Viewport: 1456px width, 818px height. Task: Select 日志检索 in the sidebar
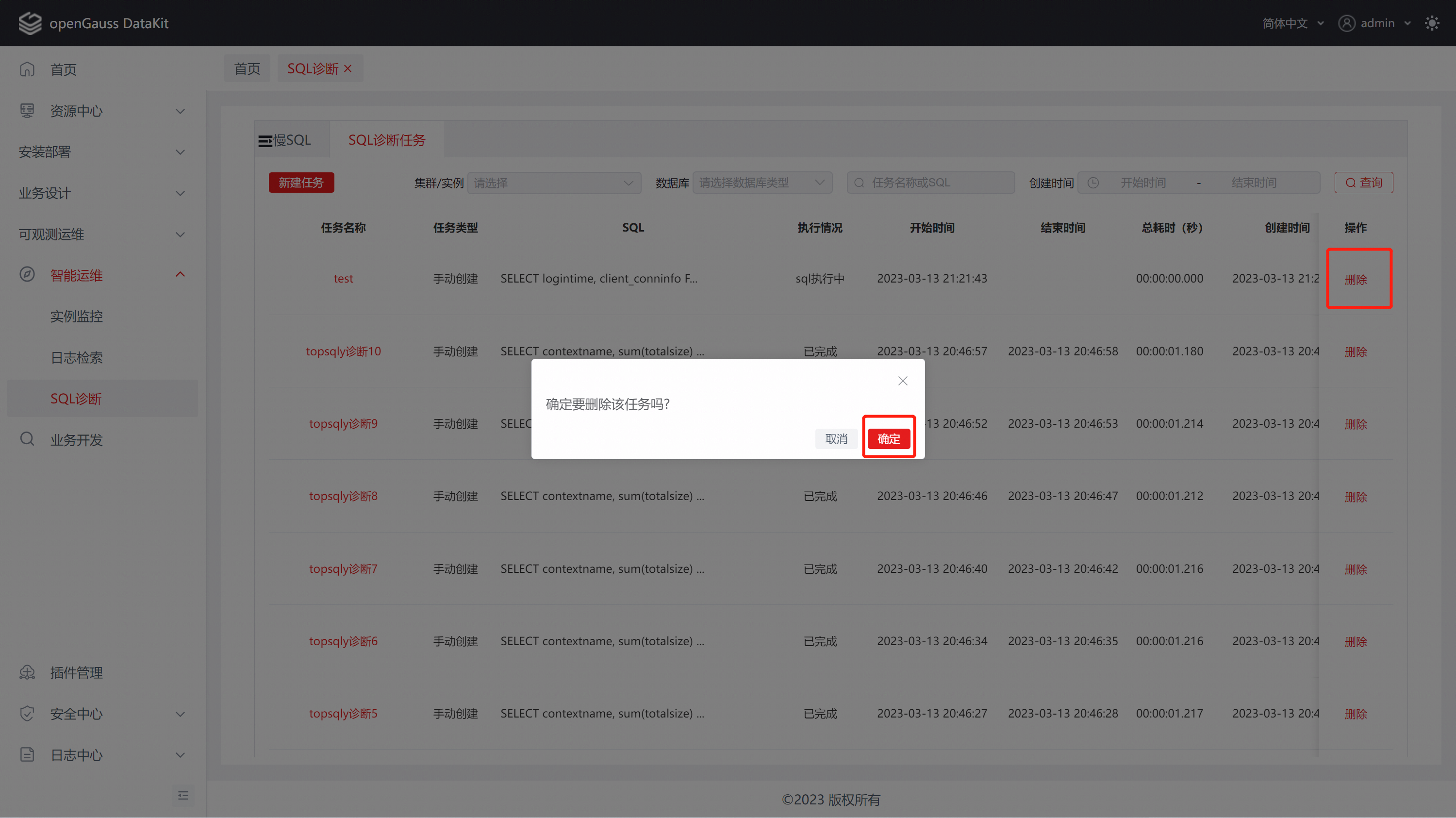77,357
